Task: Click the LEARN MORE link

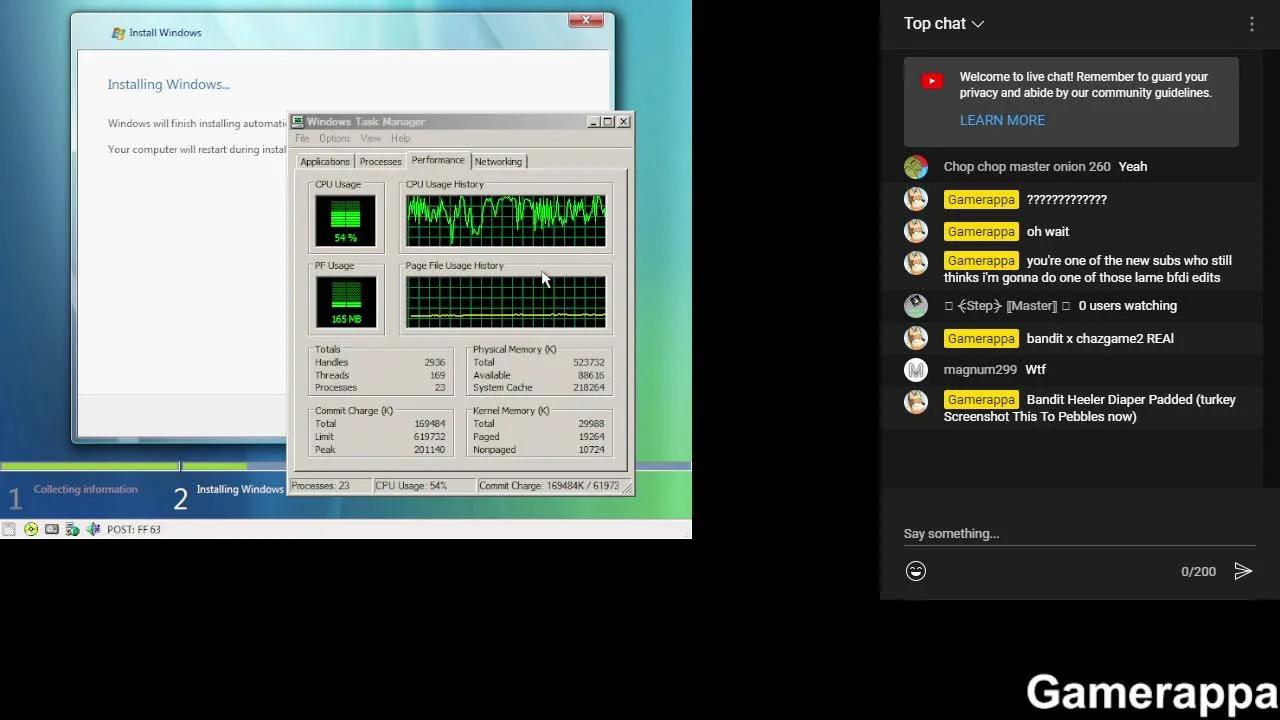Action: (x=1002, y=120)
